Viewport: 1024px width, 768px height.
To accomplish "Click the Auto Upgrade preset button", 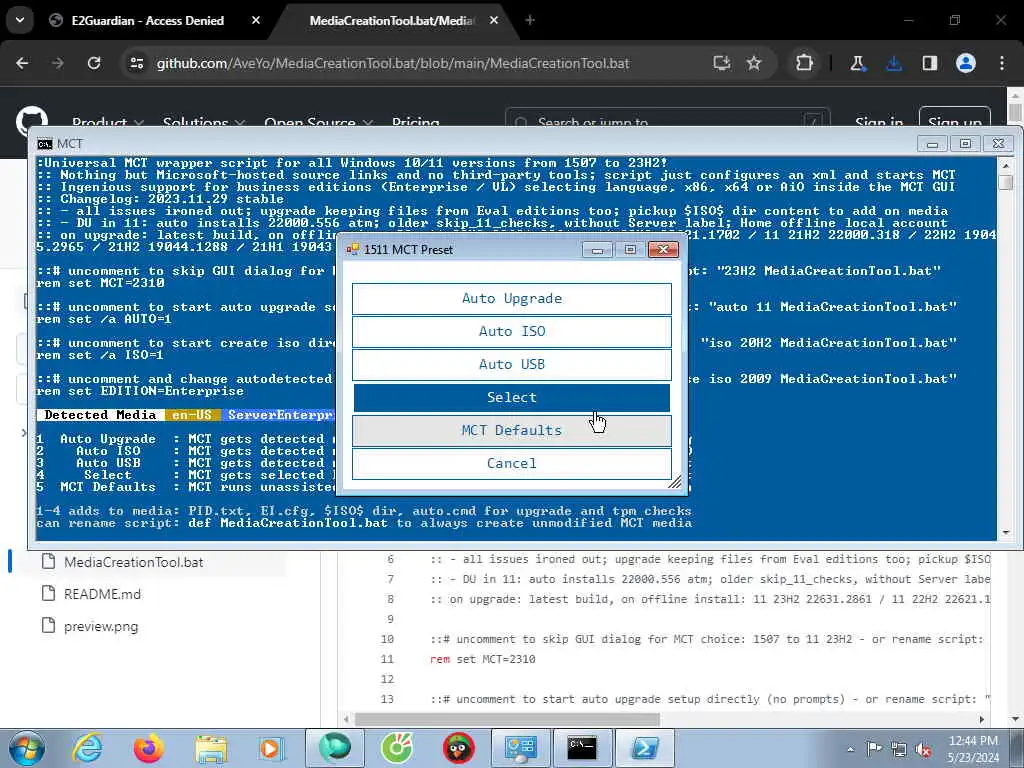I will point(511,298).
